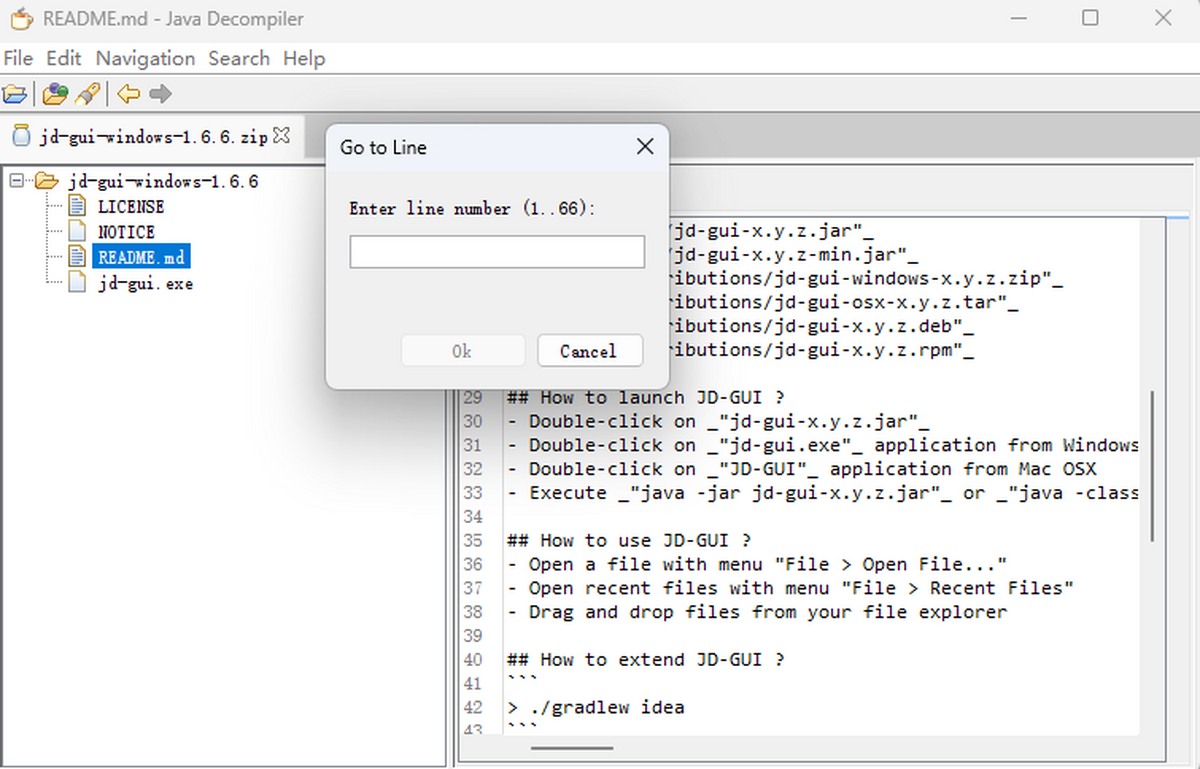Close the Go to Line dialog
The image size is (1200, 769).
tap(645, 146)
